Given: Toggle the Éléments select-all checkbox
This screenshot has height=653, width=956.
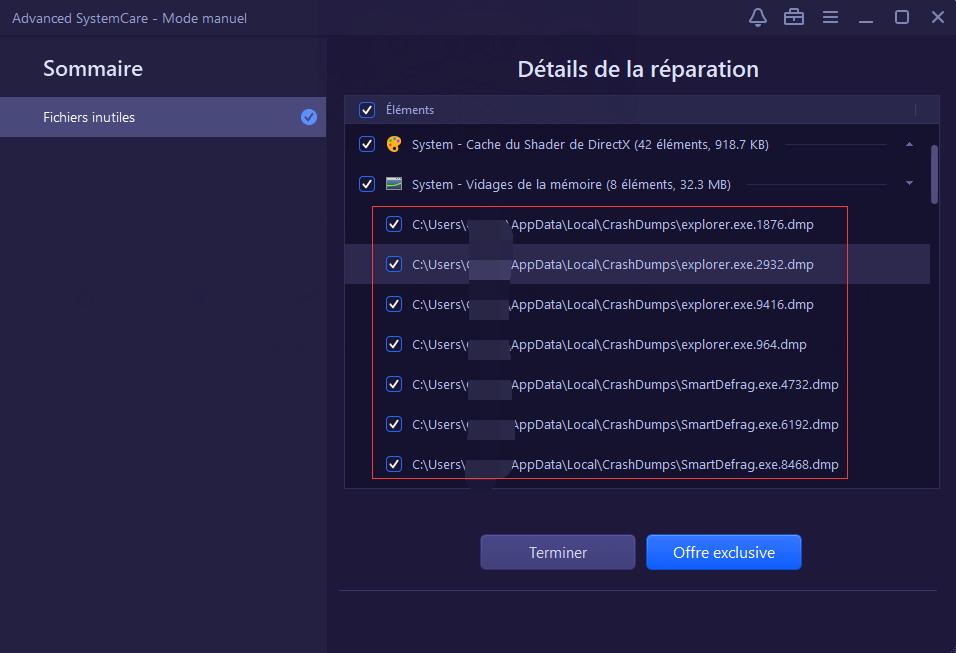Looking at the screenshot, I should [366, 110].
